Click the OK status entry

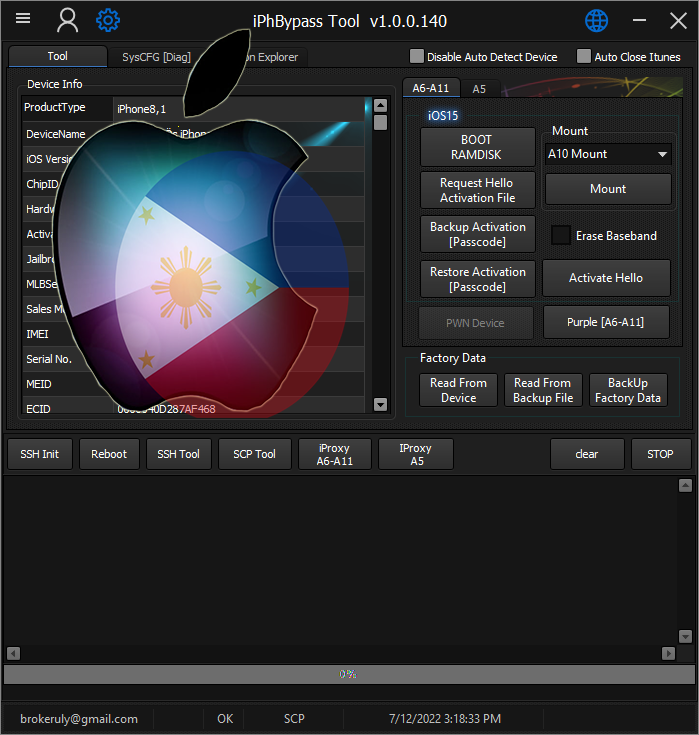click(x=225, y=719)
